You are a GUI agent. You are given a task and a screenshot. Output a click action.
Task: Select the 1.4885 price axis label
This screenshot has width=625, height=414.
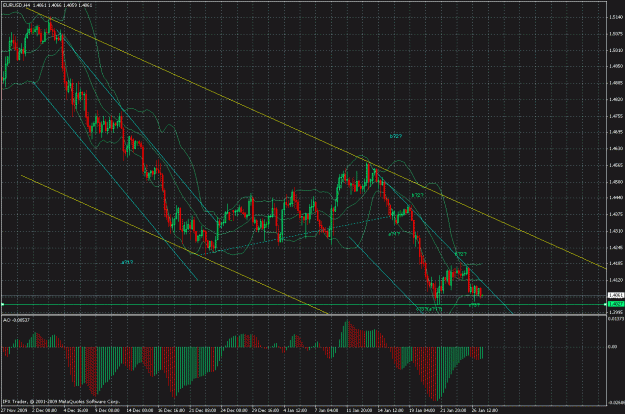616,83
